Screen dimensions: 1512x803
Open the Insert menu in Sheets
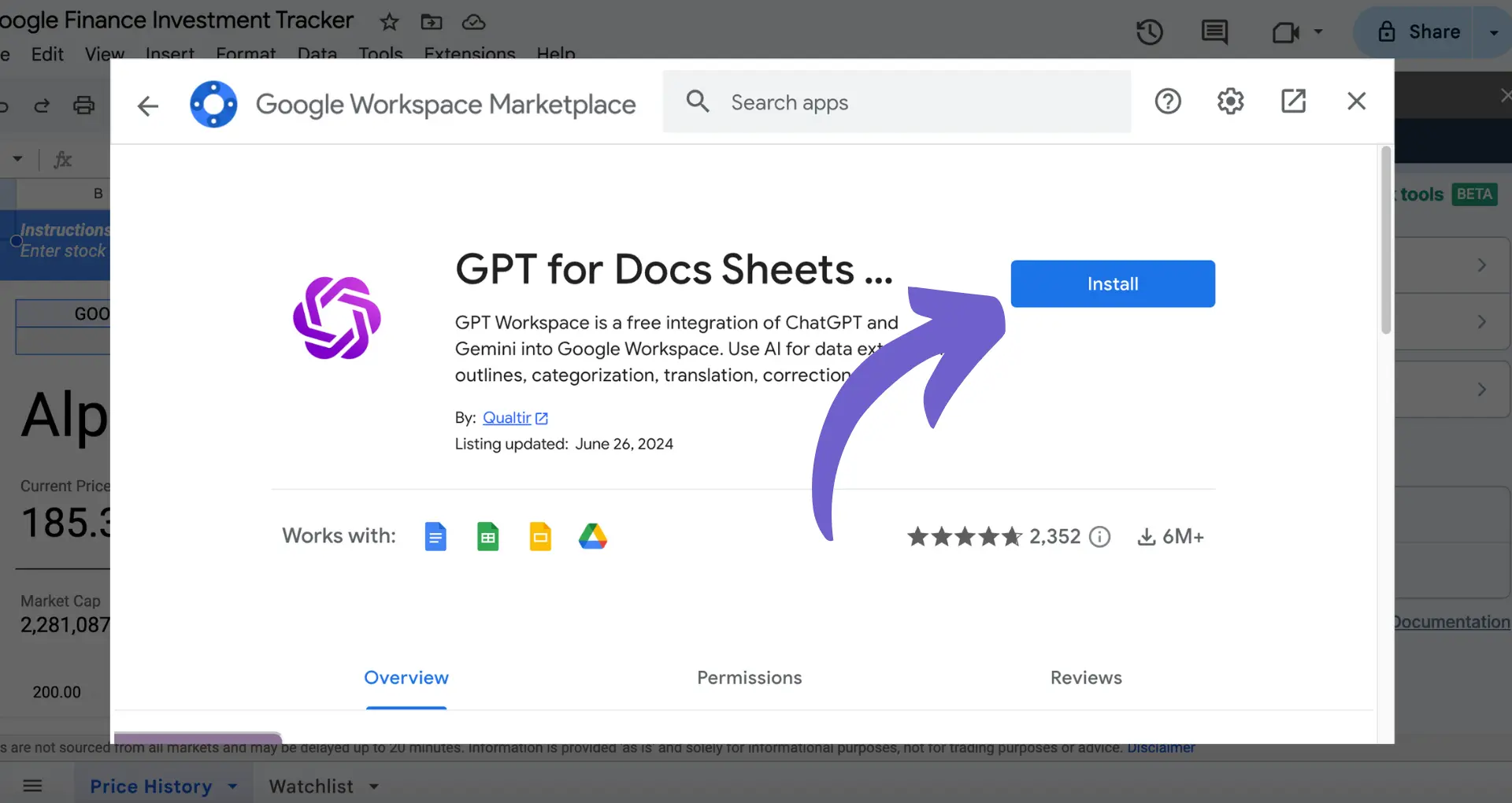pyautogui.click(x=170, y=54)
